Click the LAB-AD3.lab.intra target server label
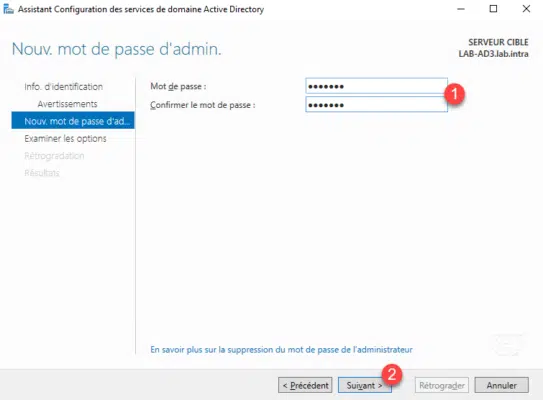Screen dimensions: 543x400 (493, 54)
